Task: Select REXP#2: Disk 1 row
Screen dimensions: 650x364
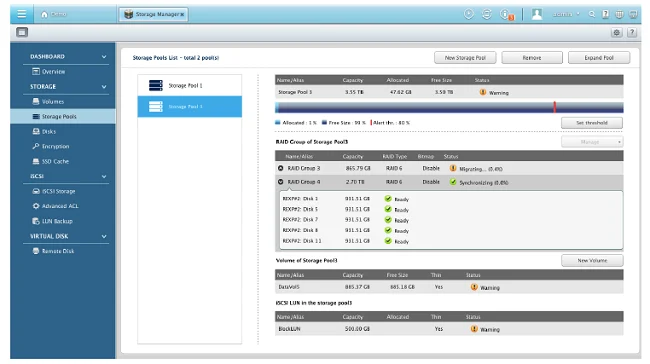Action: click(x=451, y=199)
